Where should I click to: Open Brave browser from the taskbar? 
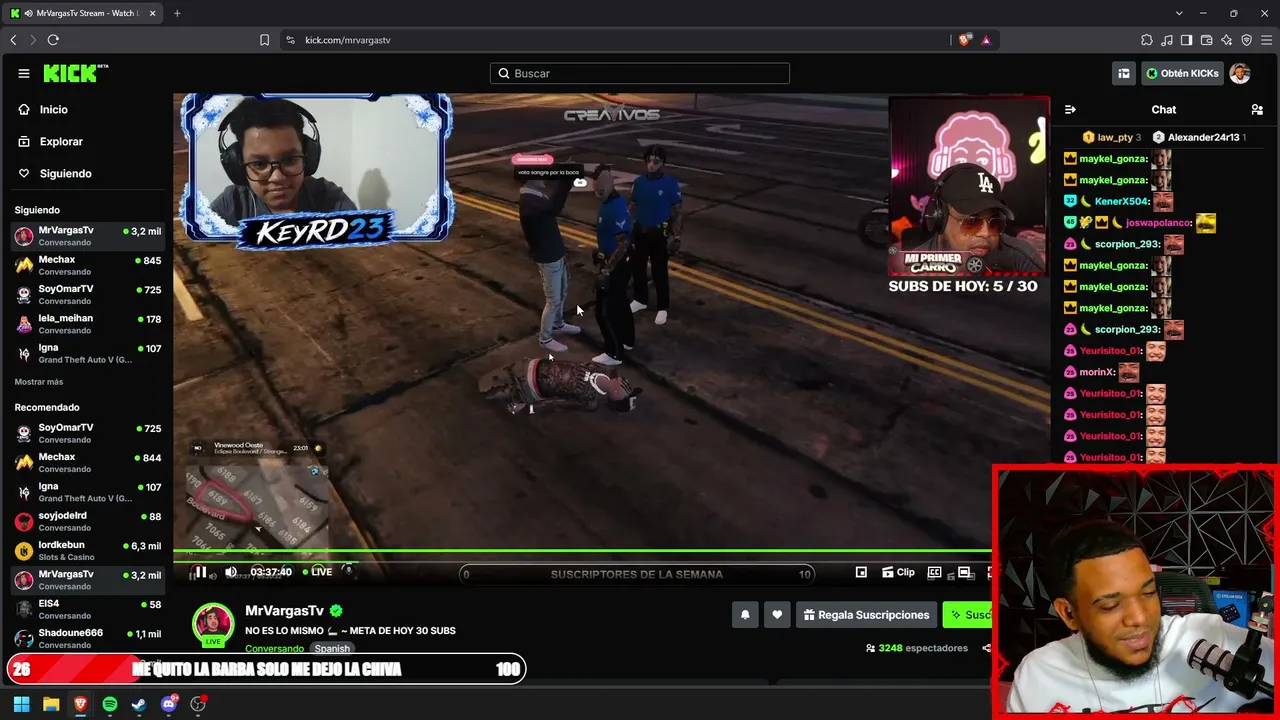(80, 704)
